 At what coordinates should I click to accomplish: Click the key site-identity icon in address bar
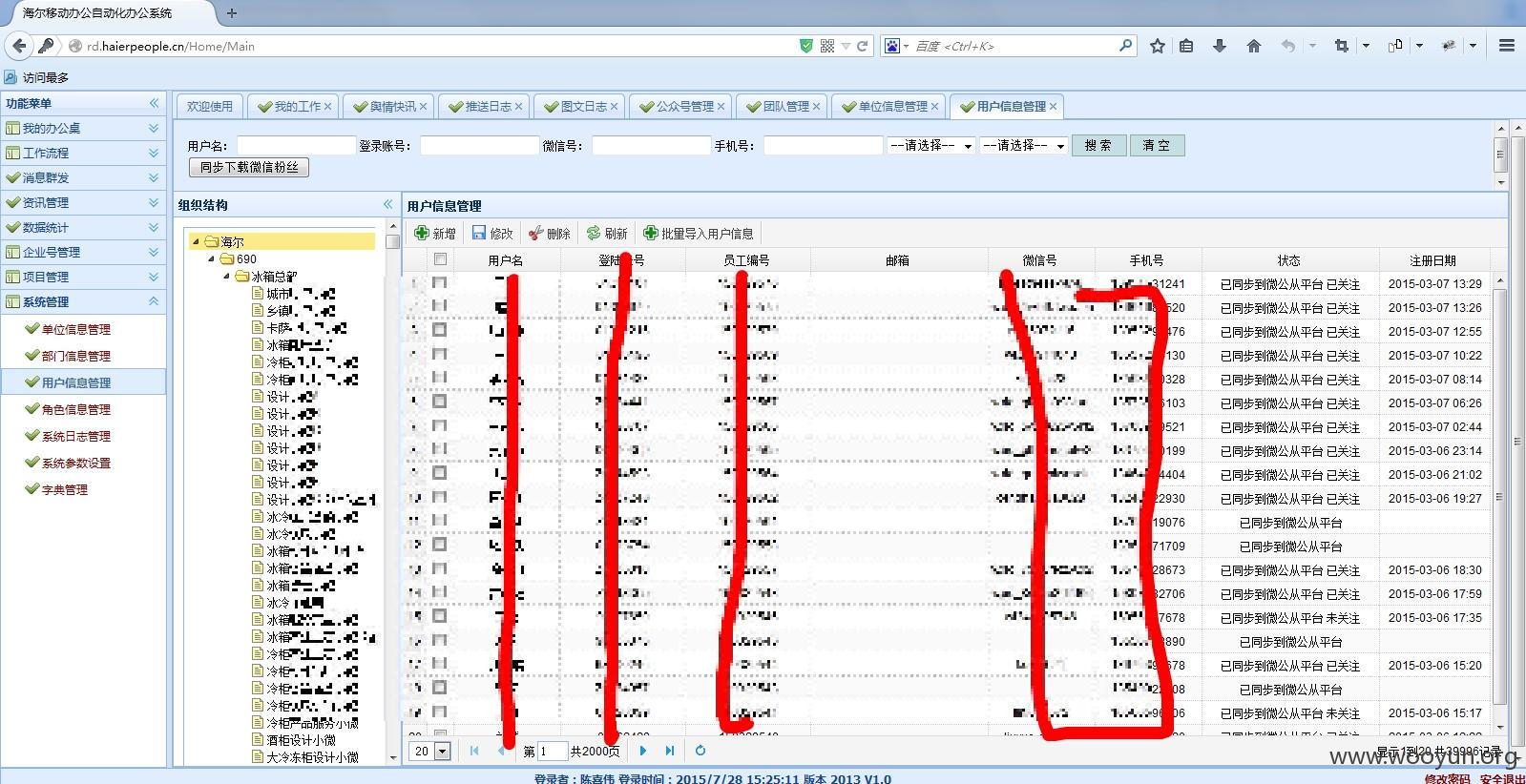pyautogui.click(x=46, y=46)
